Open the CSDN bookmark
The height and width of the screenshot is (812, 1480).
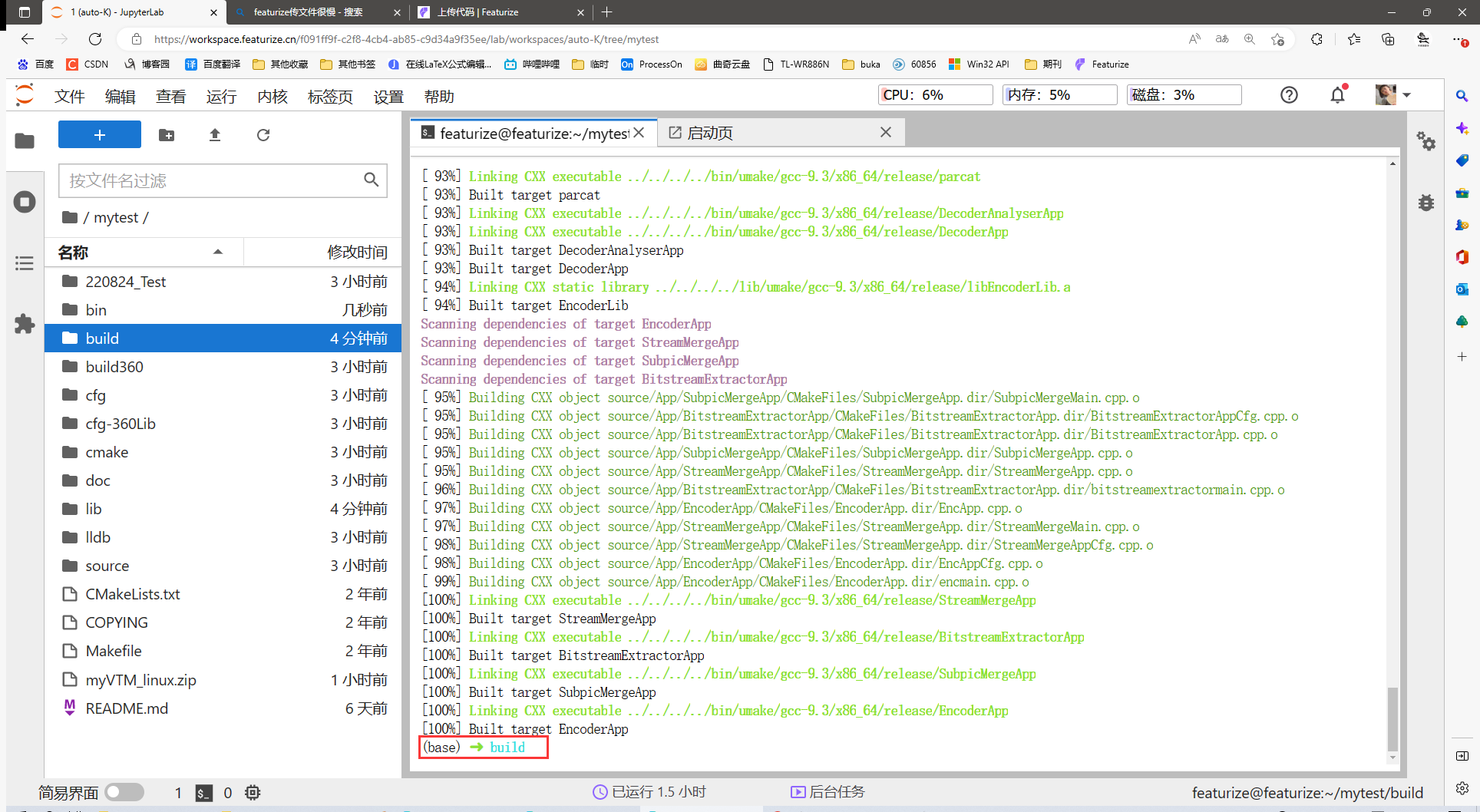(87, 64)
